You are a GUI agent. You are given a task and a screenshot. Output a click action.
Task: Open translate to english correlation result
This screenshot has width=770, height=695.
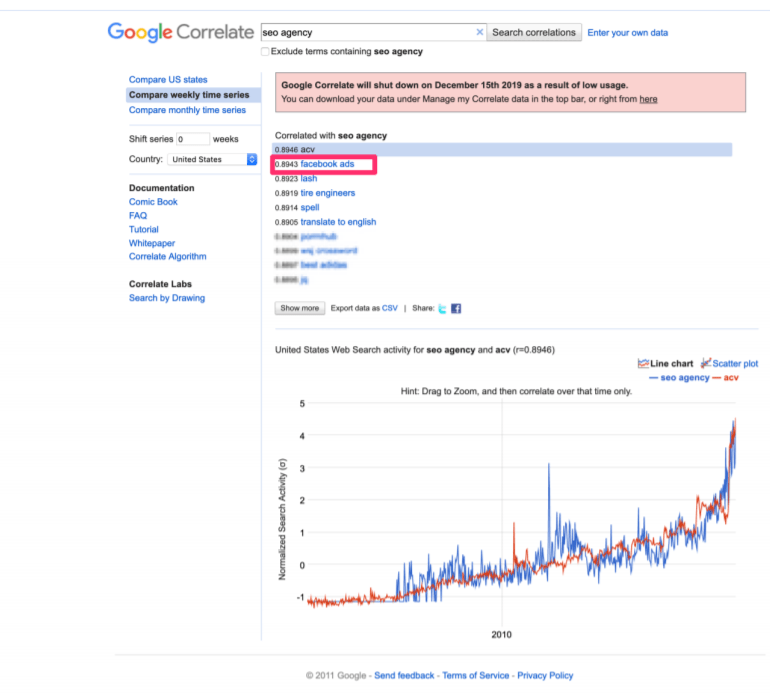[338, 222]
